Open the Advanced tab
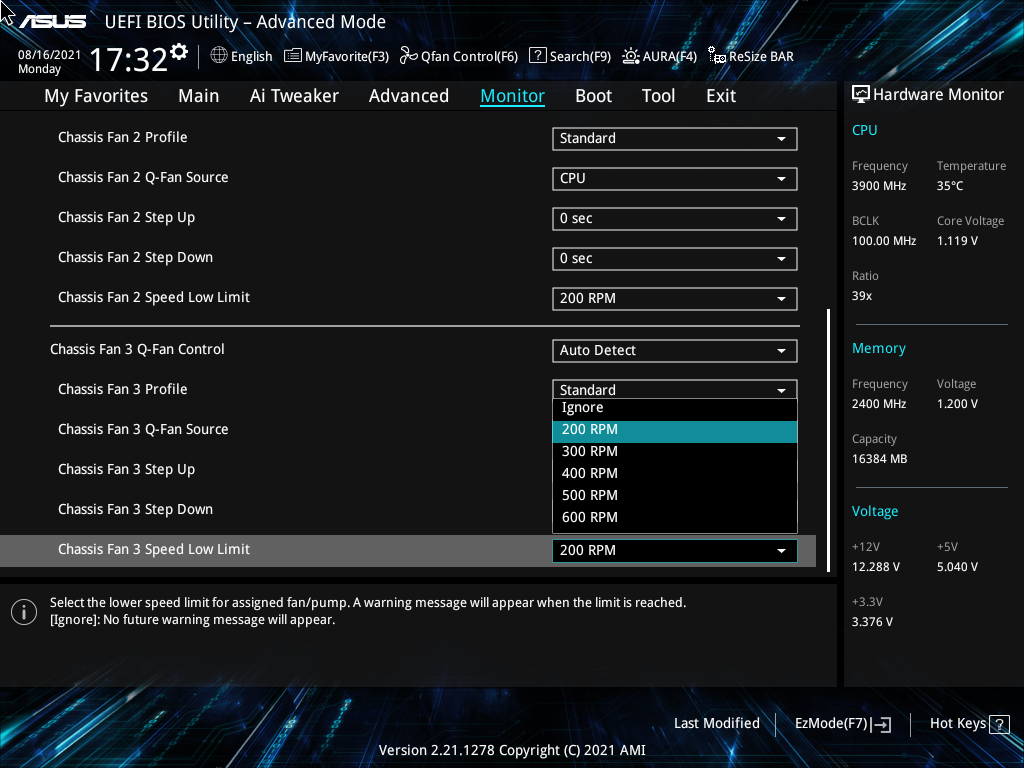This screenshot has height=768, width=1024. [409, 96]
